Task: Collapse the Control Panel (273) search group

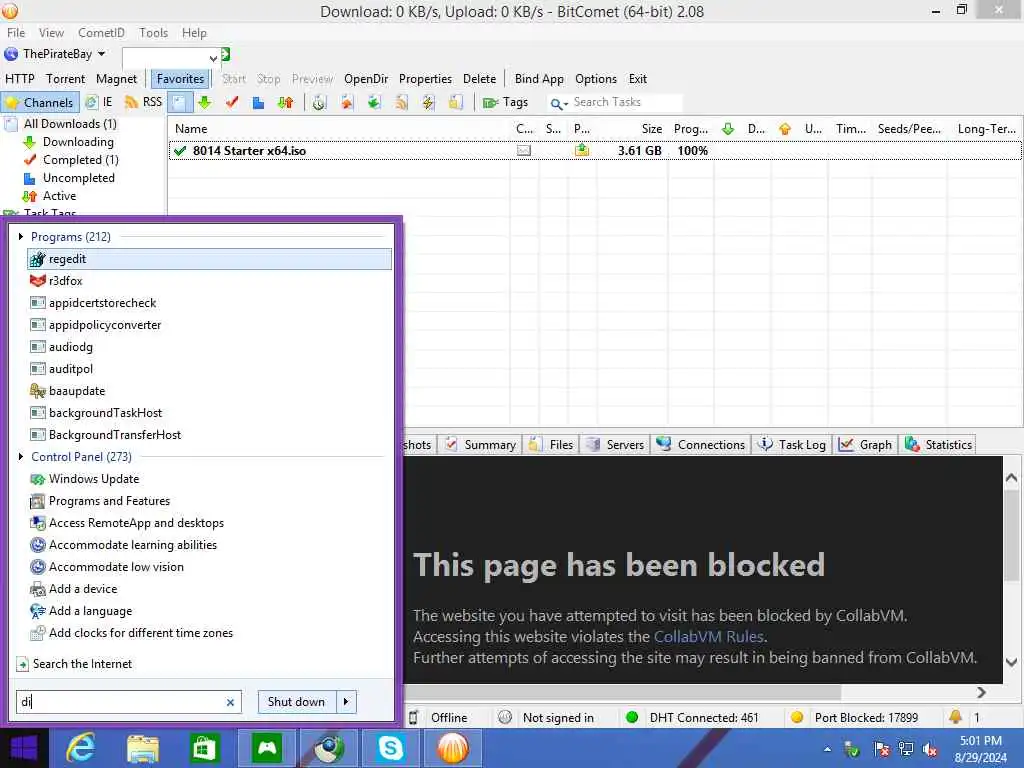Action: (21, 456)
